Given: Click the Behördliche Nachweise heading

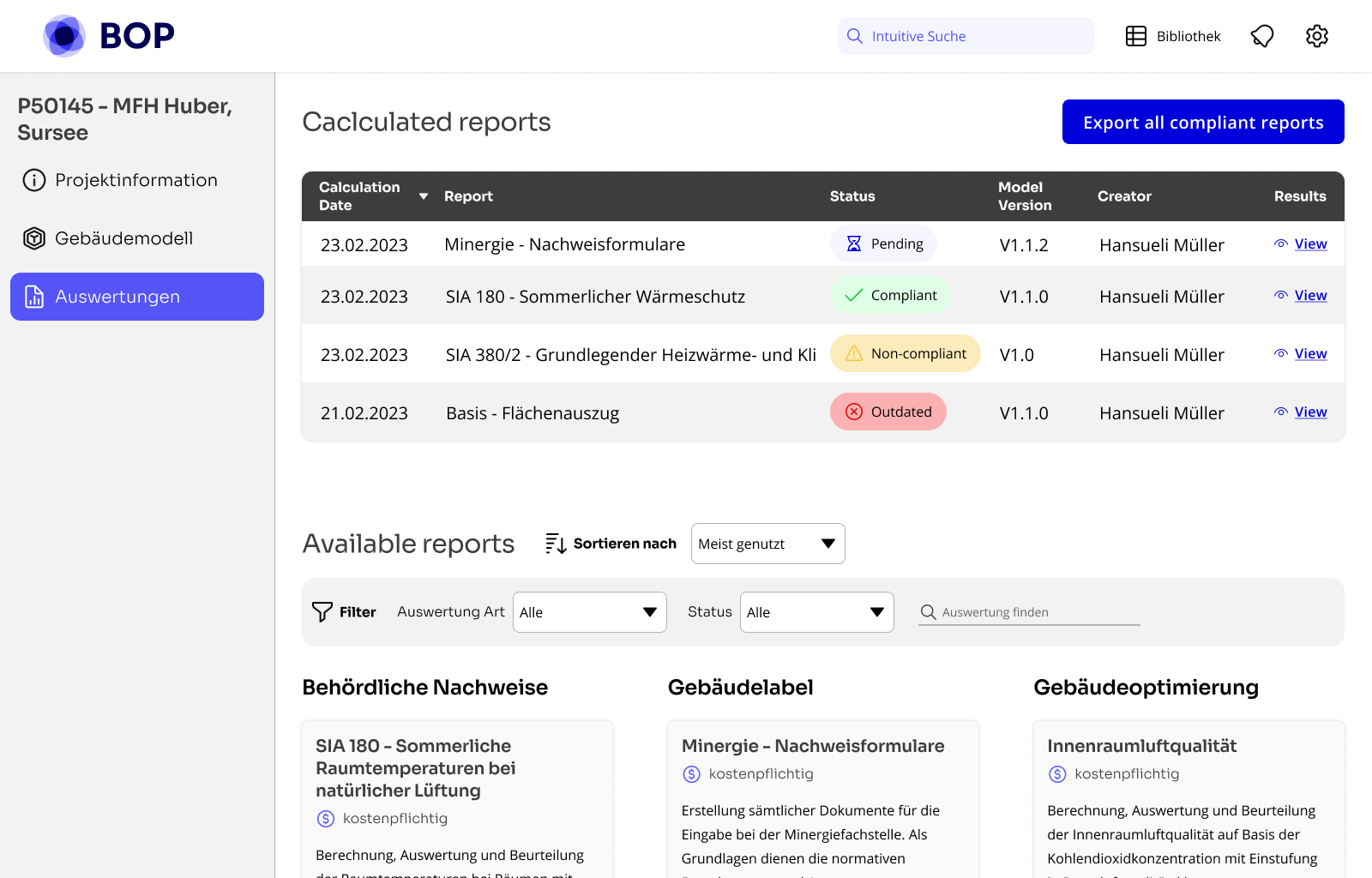Looking at the screenshot, I should click(425, 688).
